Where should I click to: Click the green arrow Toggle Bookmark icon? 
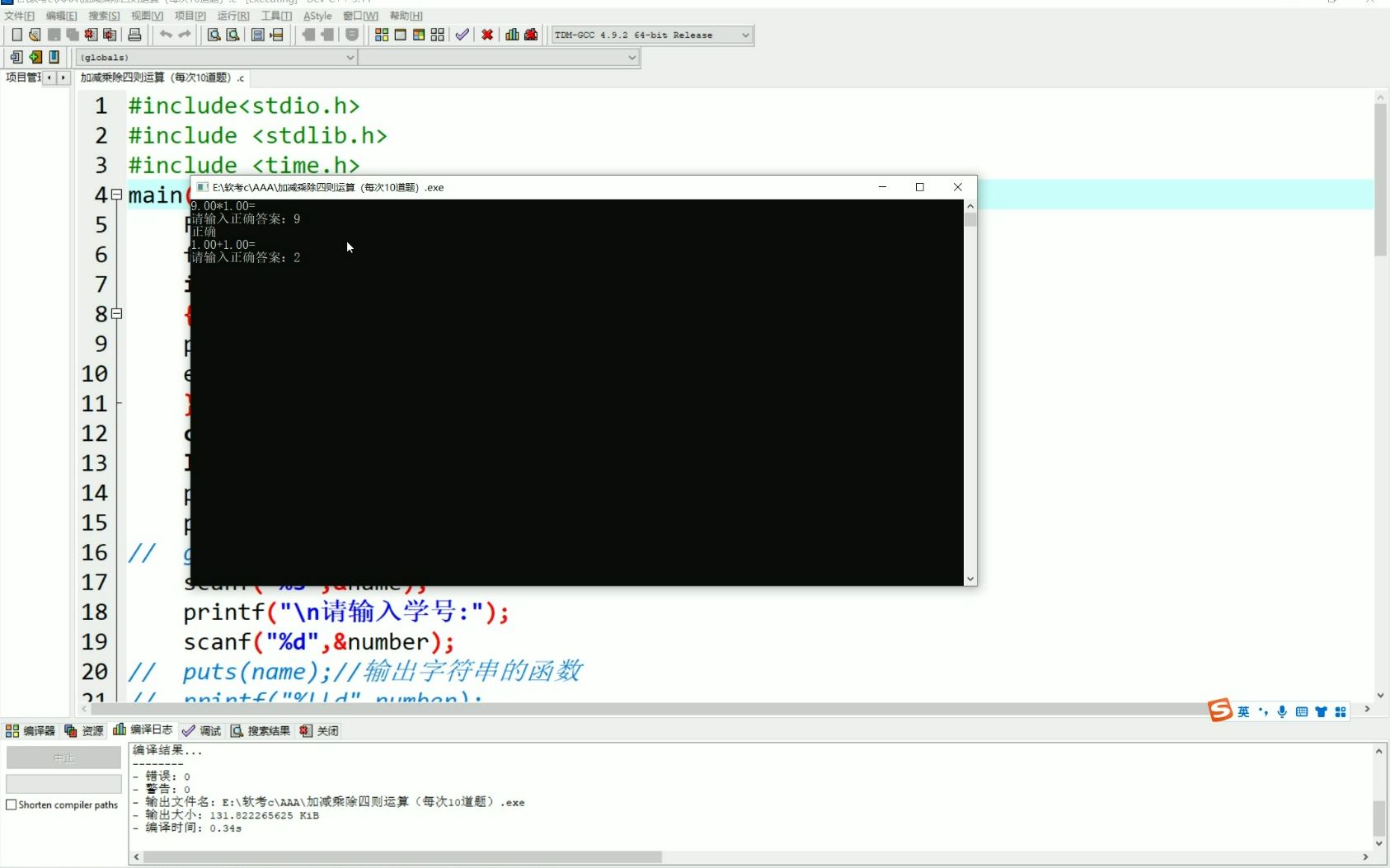pos(35,57)
